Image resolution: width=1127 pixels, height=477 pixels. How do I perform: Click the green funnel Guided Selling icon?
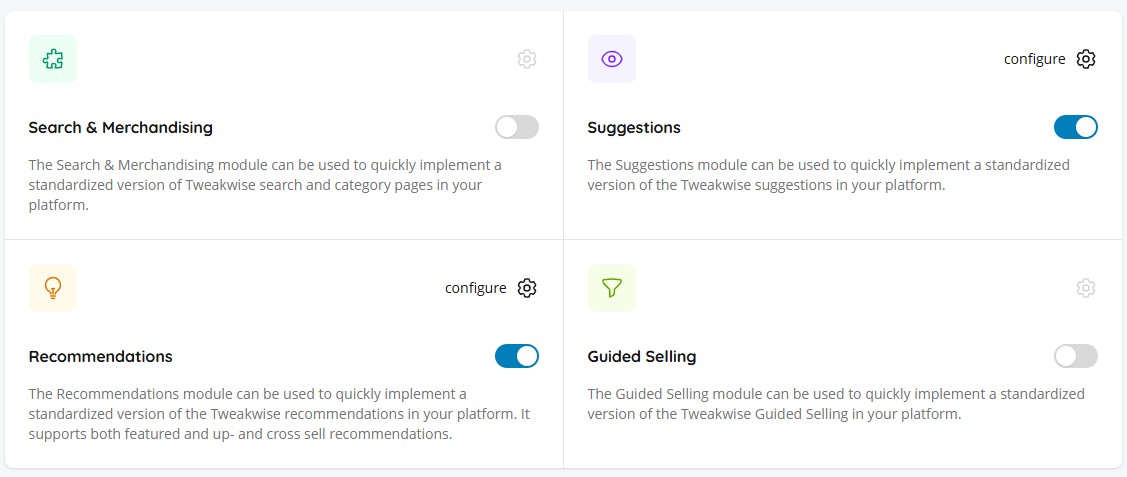(612, 288)
